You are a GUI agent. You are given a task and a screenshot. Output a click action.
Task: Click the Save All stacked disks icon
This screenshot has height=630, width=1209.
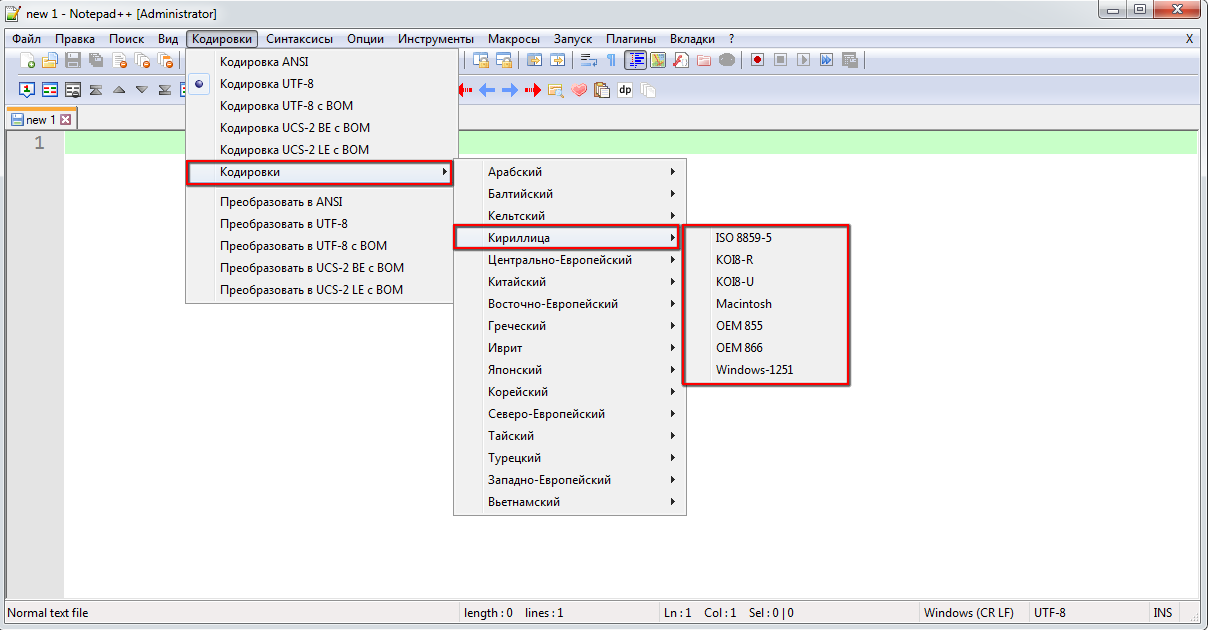click(x=96, y=60)
